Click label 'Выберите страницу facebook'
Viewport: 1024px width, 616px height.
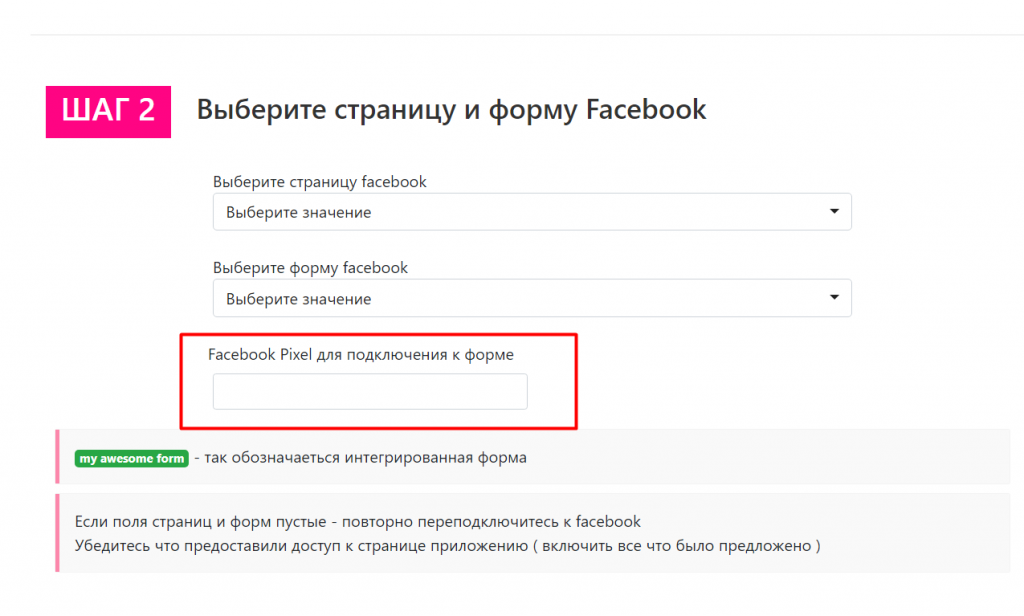coord(319,182)
